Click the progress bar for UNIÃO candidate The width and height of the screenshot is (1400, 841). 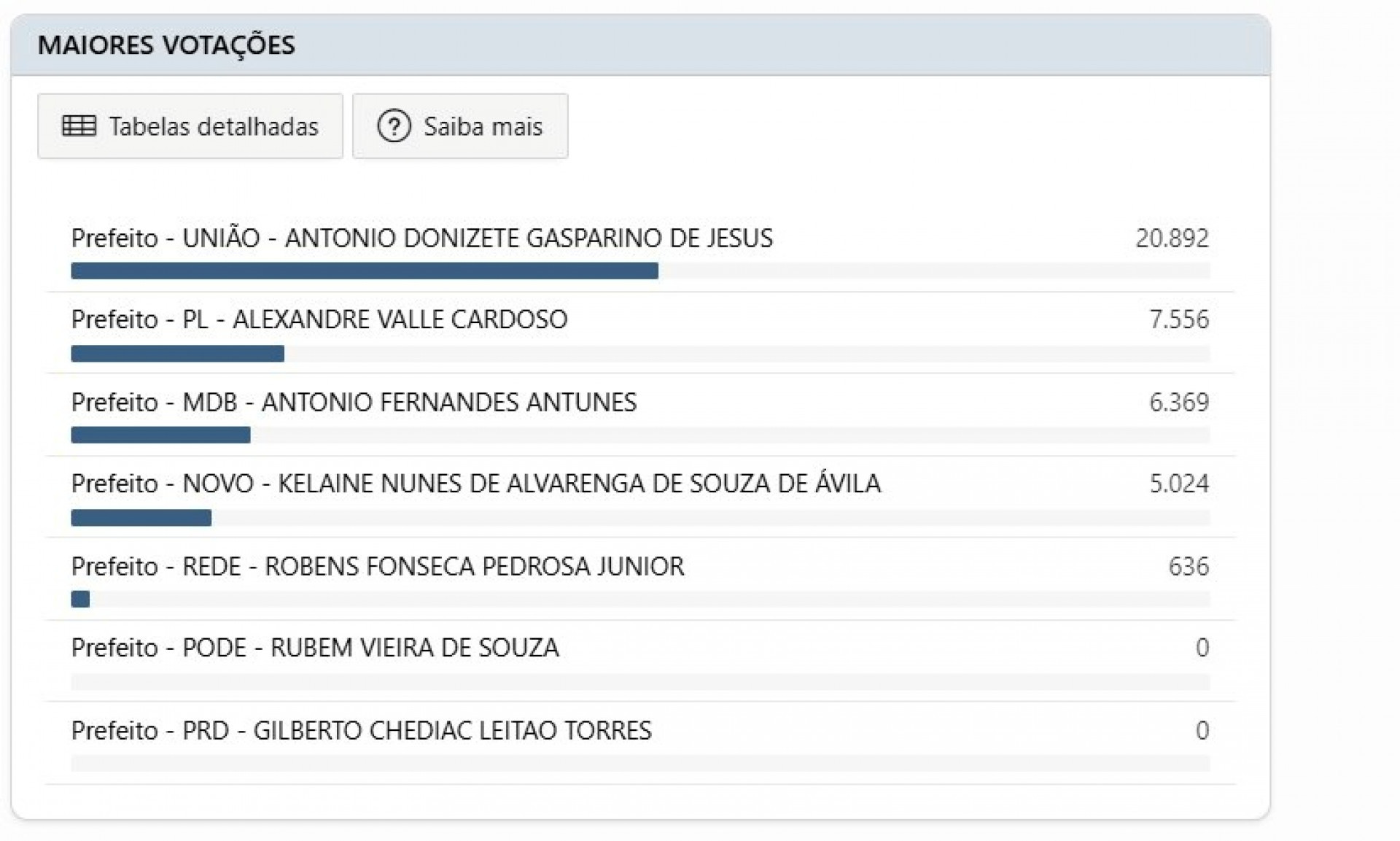point(365,271)
